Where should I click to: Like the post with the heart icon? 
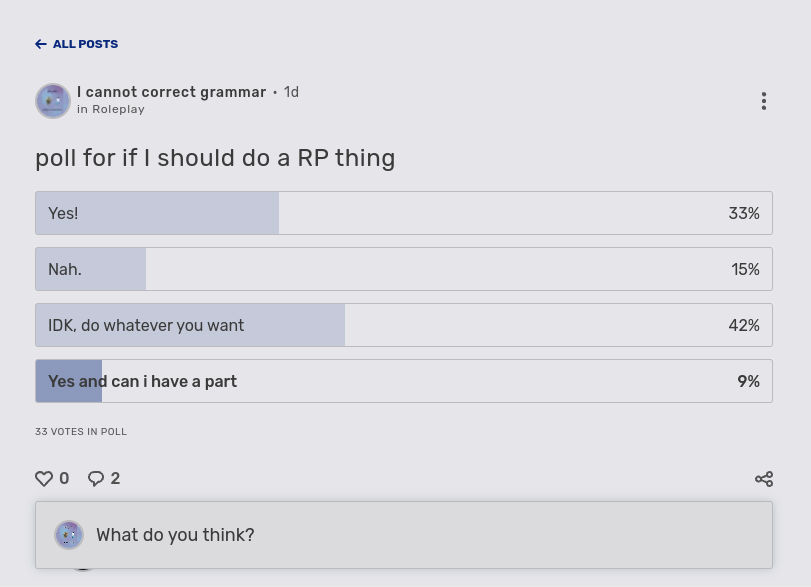(x=44, y=479)
